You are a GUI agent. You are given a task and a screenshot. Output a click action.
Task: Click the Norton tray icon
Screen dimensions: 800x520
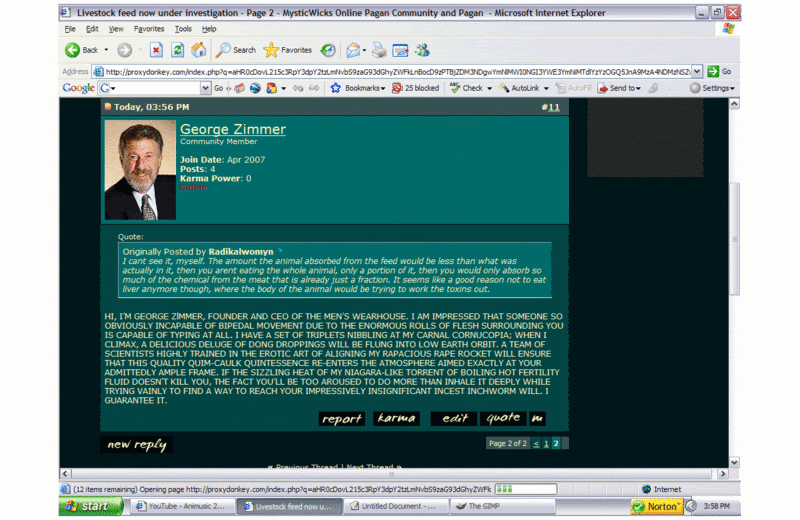coord(657,506)
